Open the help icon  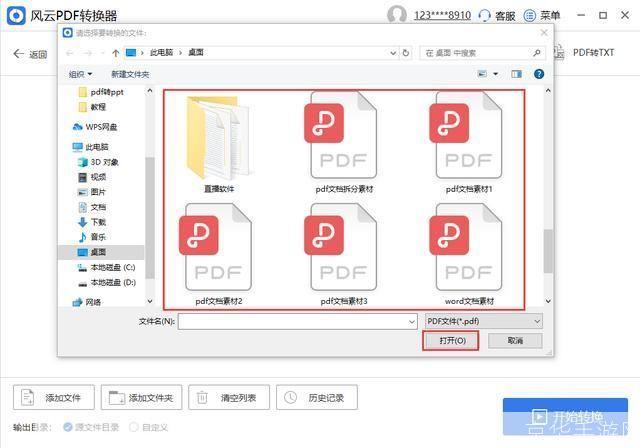tap(539, 74)
